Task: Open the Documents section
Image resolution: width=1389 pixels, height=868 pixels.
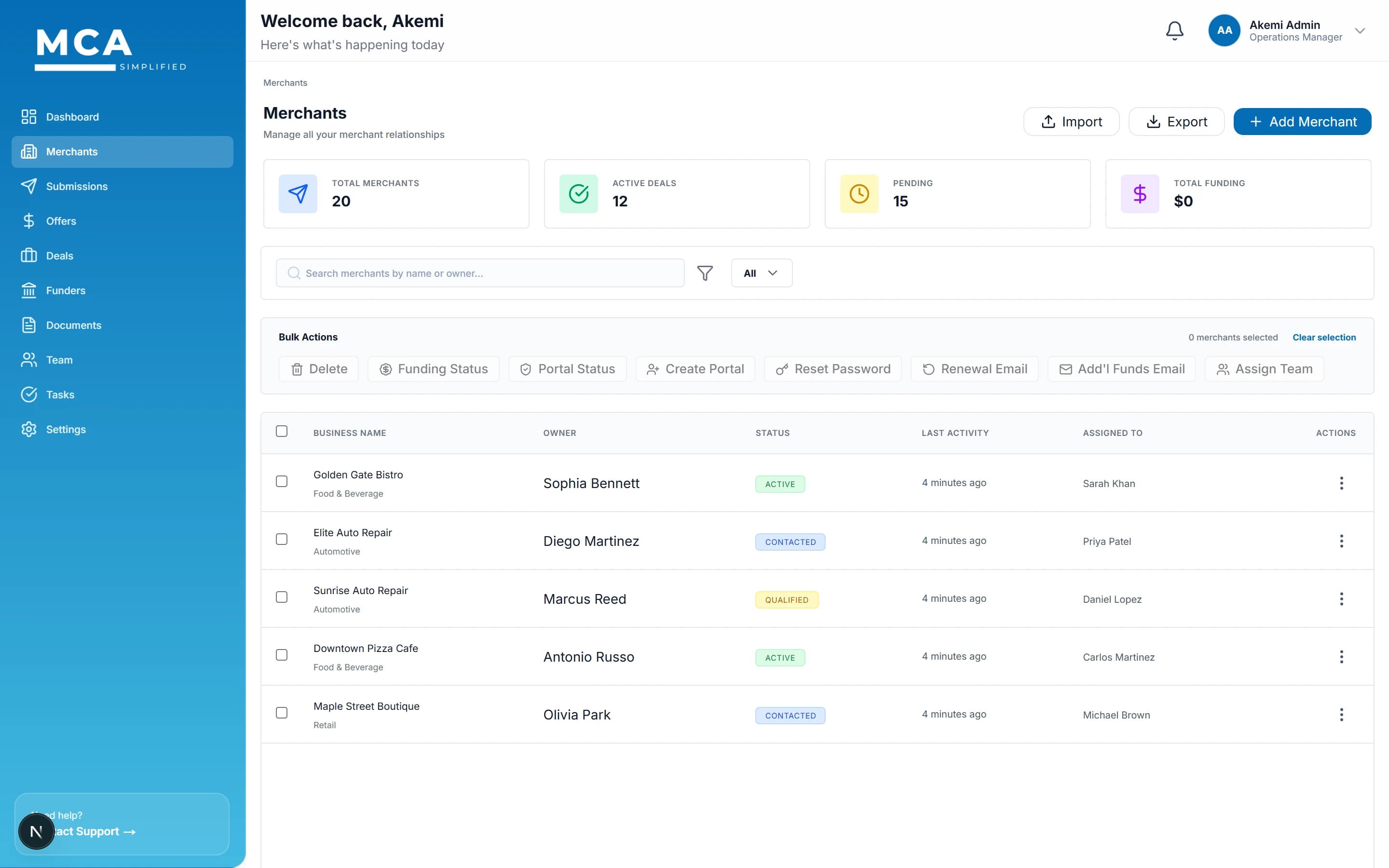Action: [x=122, y=325]
